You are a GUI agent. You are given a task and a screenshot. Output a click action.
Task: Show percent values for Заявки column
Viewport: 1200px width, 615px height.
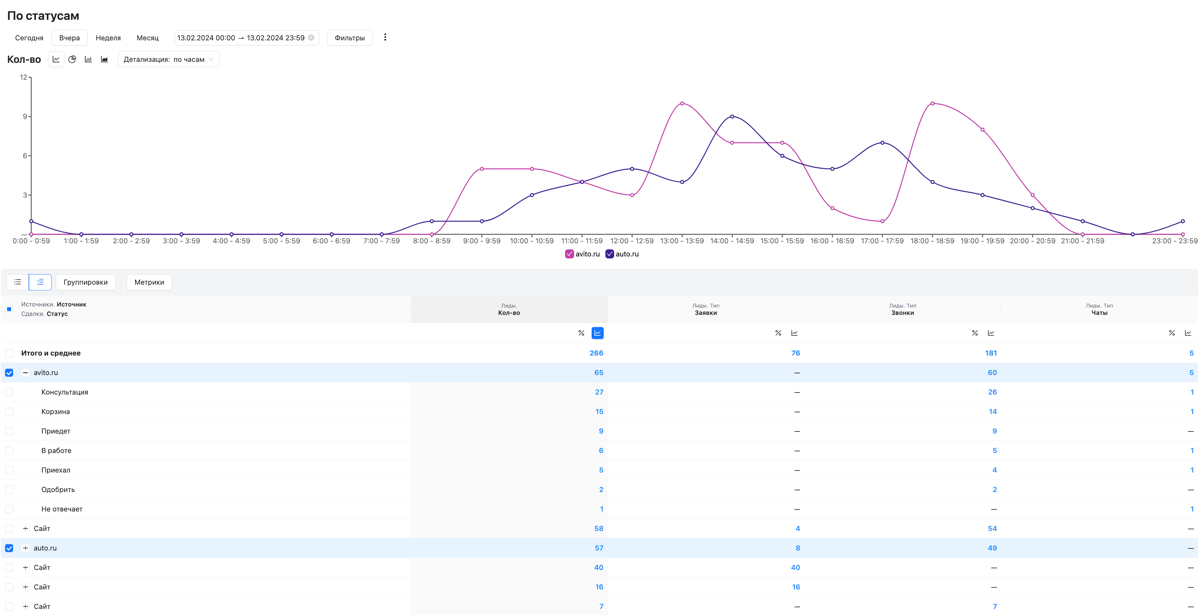778,333
